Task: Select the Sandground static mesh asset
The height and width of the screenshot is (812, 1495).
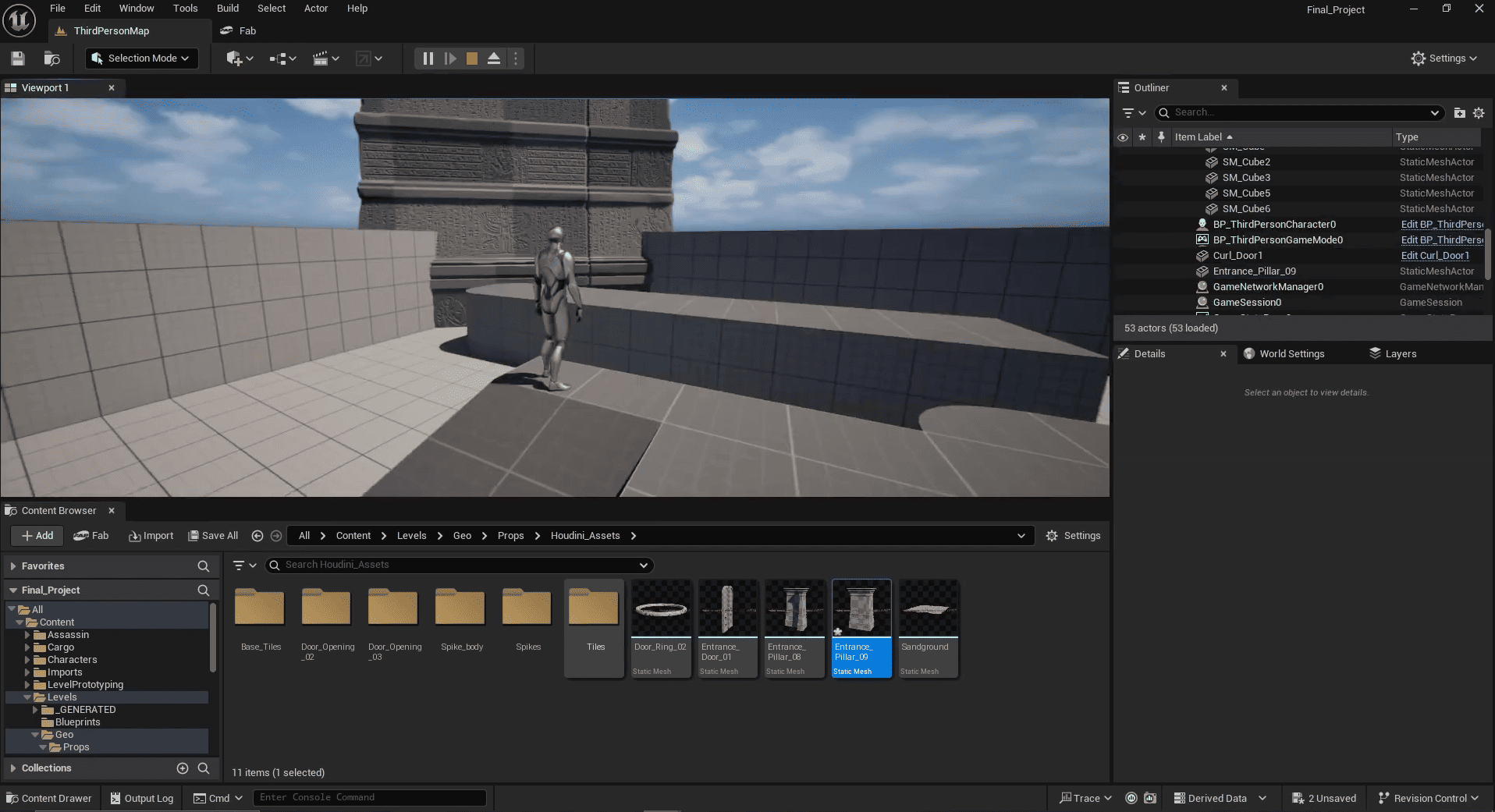Action: (x=929, y=629)
